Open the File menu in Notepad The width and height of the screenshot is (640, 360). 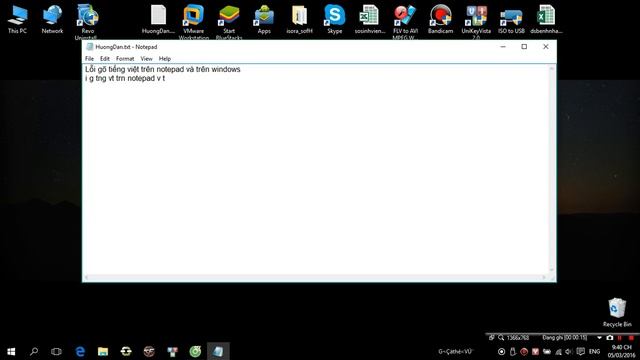pos(89,59)
